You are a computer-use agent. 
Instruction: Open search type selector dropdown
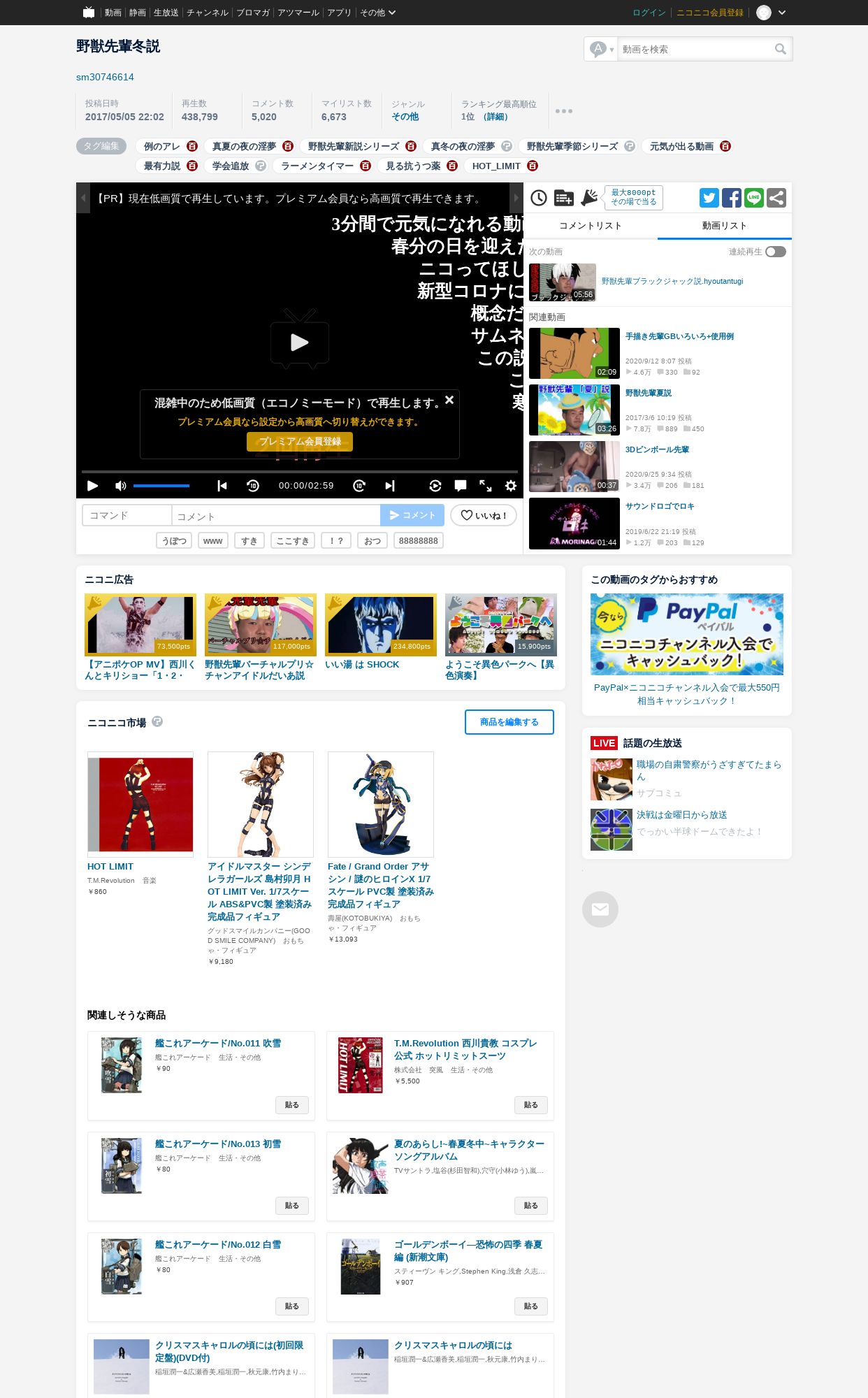pos(601,49)
